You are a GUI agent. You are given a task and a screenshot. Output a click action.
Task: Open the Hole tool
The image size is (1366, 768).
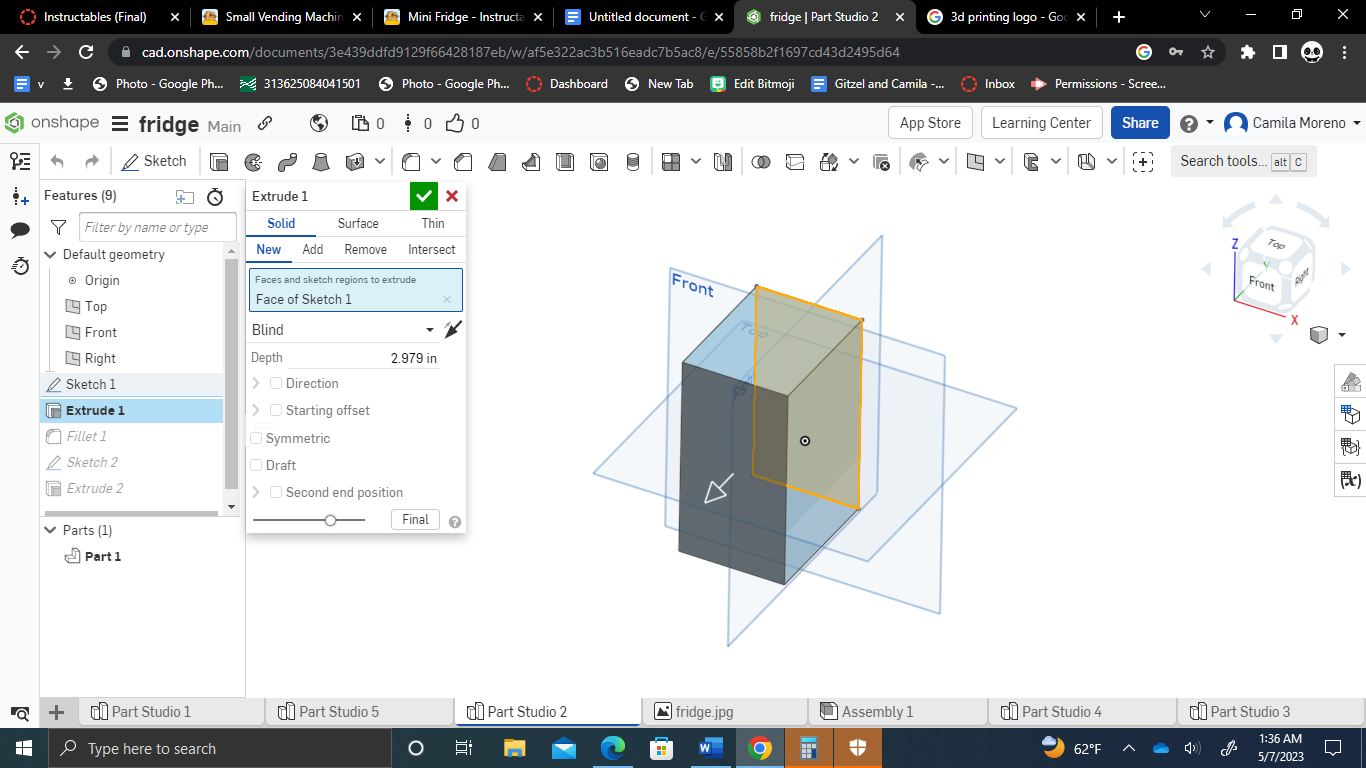599,160
